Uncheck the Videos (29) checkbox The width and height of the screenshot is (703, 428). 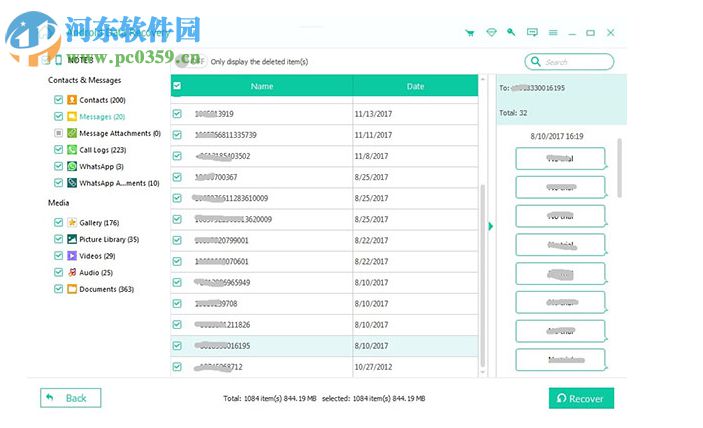pos(58,255)
